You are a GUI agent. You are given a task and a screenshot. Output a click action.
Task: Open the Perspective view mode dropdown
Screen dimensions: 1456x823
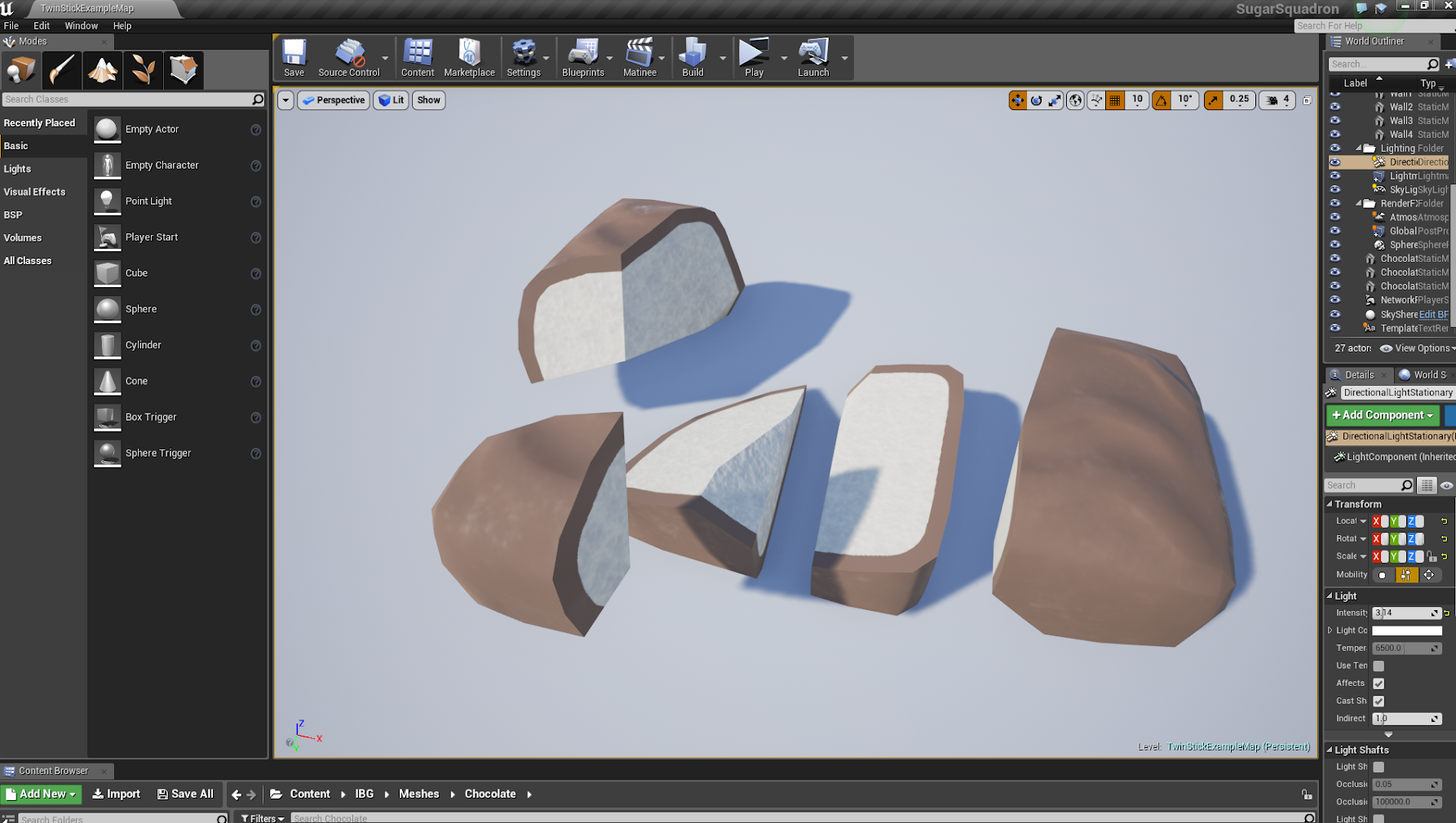click(x=334, y=100)
